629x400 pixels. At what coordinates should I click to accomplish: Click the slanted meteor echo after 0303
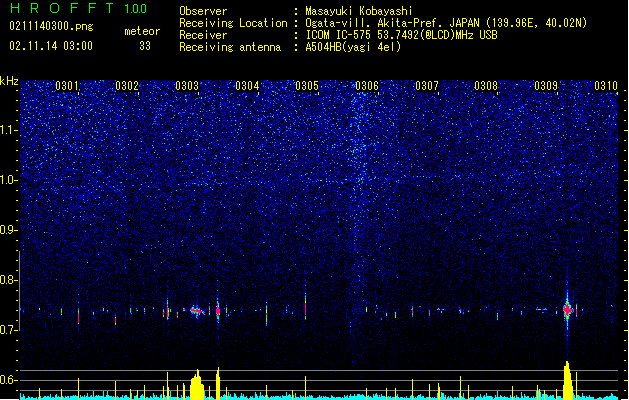tap(197, 311)
